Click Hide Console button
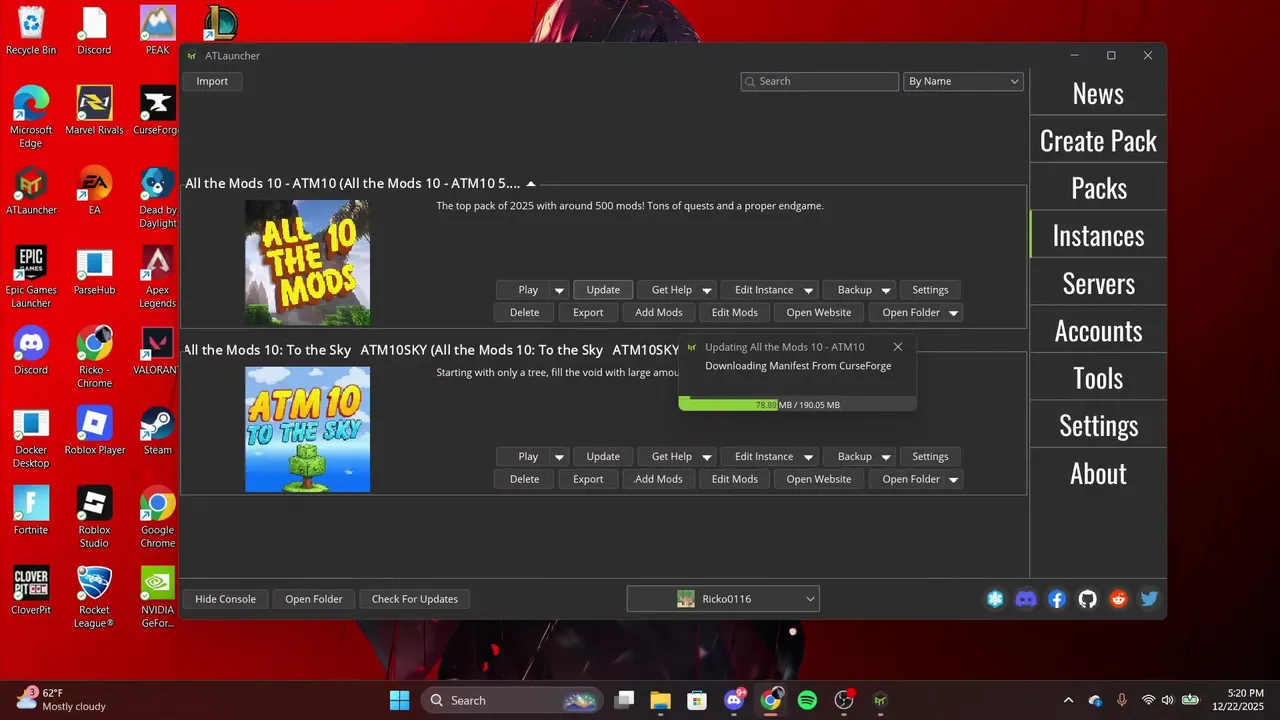1280x720 pixels. pos(225,599)
